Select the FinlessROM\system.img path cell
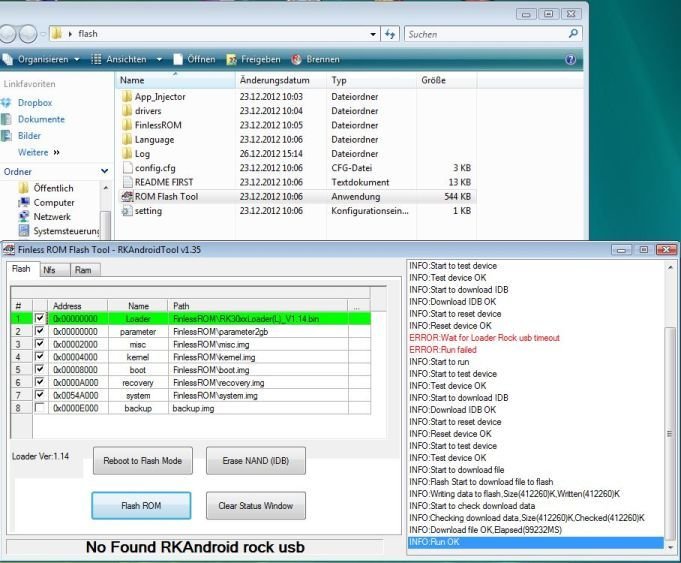The image size is (681, 563). coord(258,395)
